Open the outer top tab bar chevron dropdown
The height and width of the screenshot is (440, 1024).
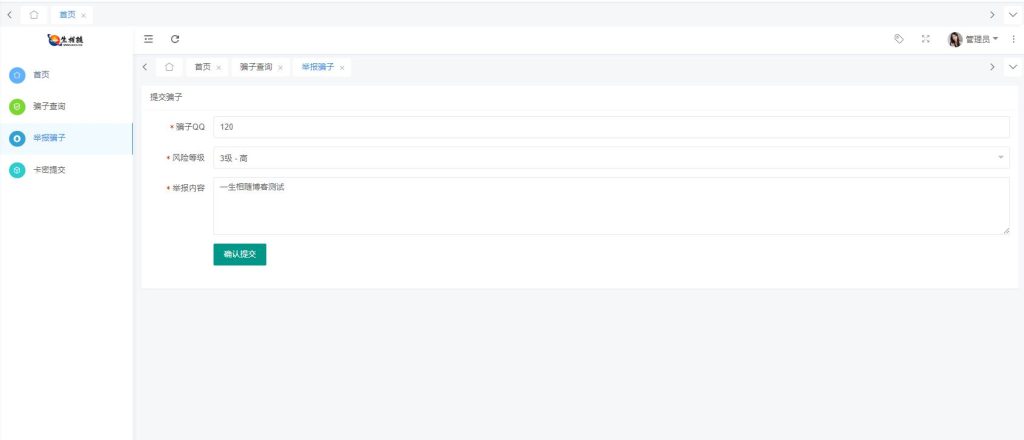coord(1013,15)
